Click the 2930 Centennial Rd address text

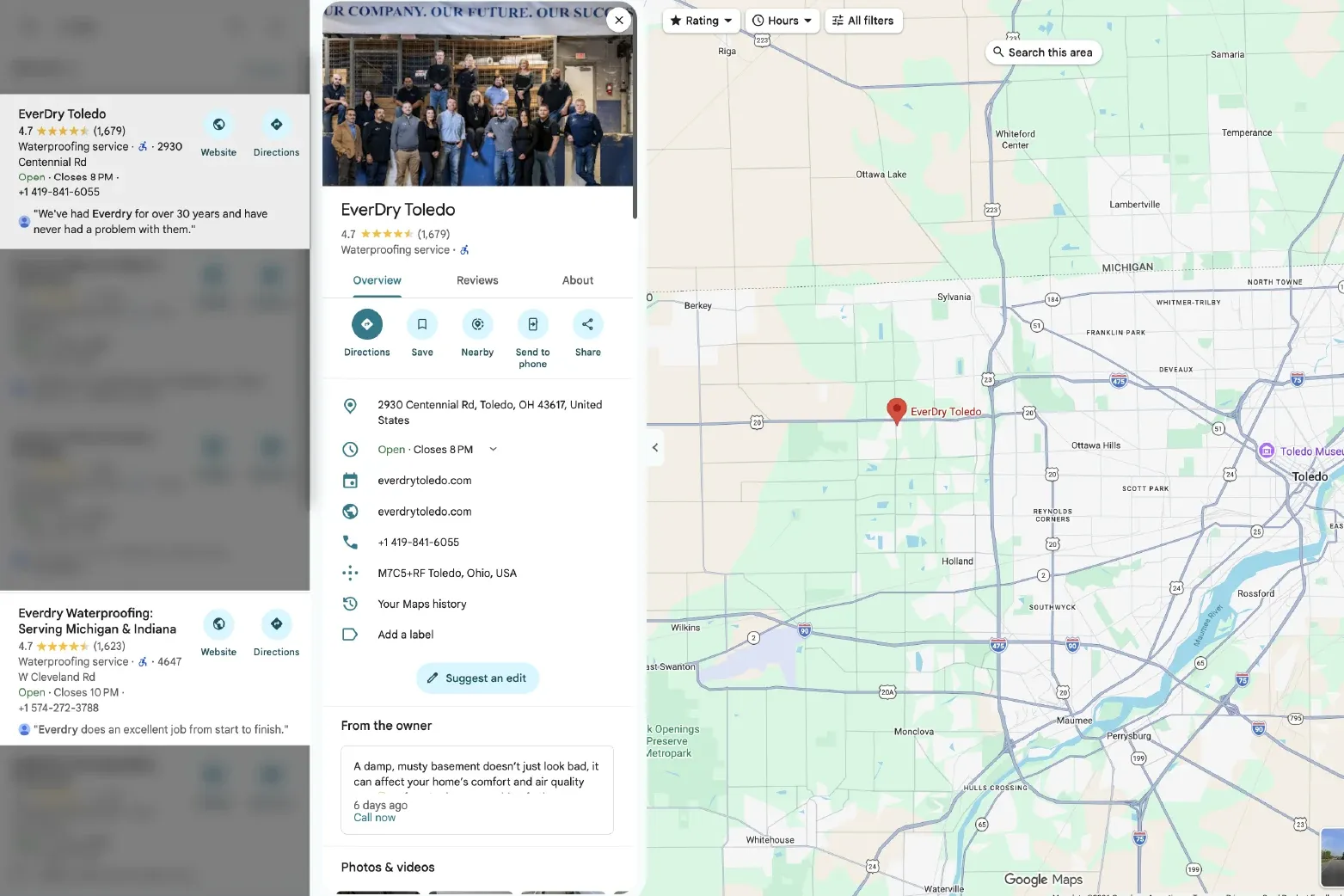pyautogui.click(x=490, y=413)
